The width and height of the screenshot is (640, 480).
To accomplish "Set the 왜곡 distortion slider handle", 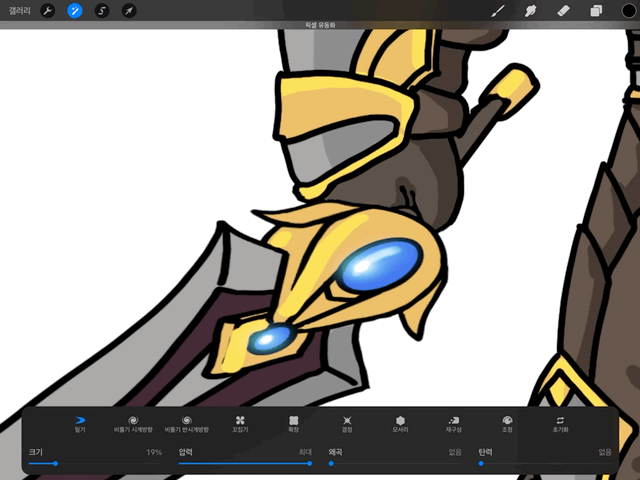I will [331, 463].
